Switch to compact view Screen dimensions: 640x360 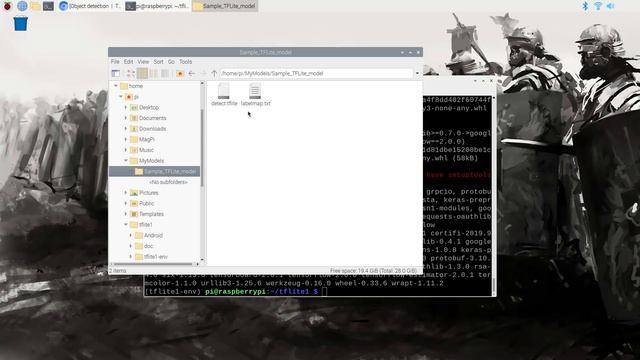pyautogui.click(x=153, y=73)
